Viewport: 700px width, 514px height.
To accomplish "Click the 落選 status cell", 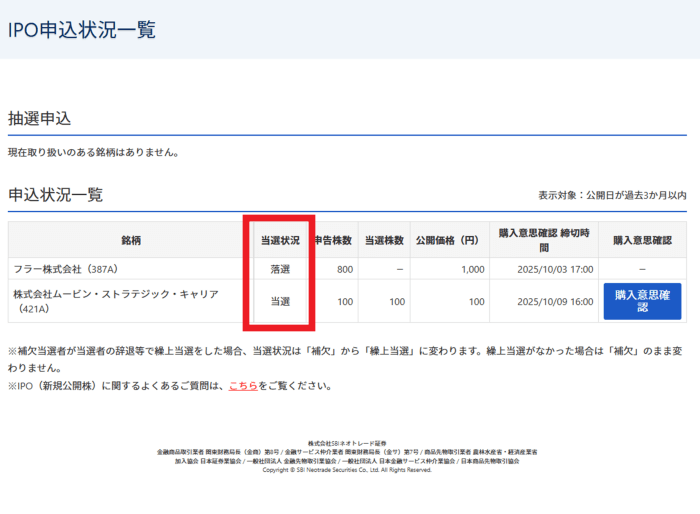I will click(280, 269).
